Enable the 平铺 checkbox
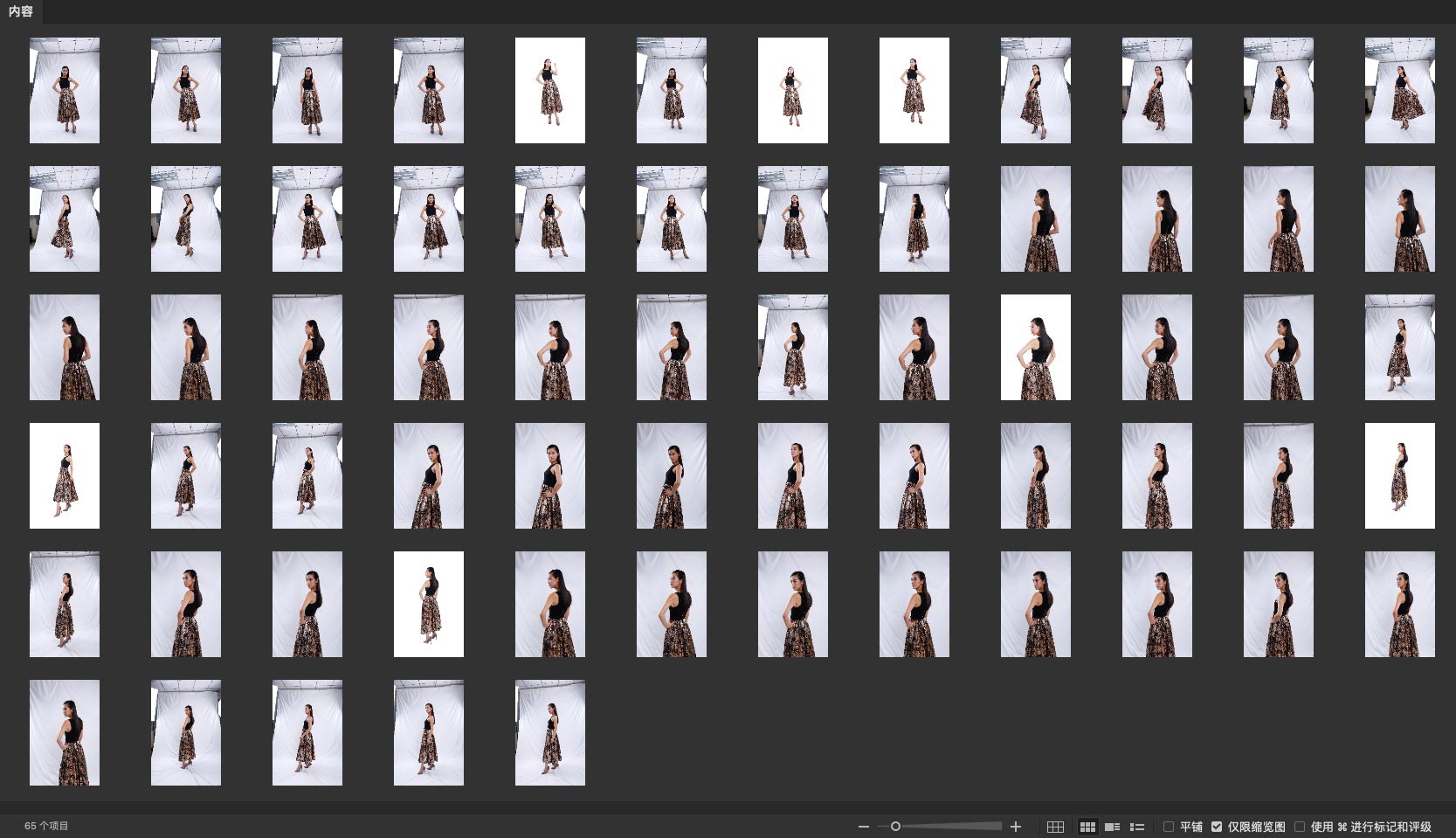This screenshot has height=838, width=1456. coord(1169,827)
